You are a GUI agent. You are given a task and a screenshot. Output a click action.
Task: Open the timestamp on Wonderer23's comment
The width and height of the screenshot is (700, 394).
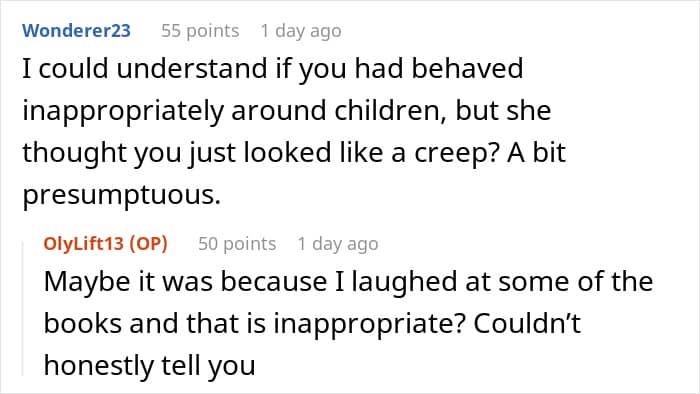tap(301, 31)
